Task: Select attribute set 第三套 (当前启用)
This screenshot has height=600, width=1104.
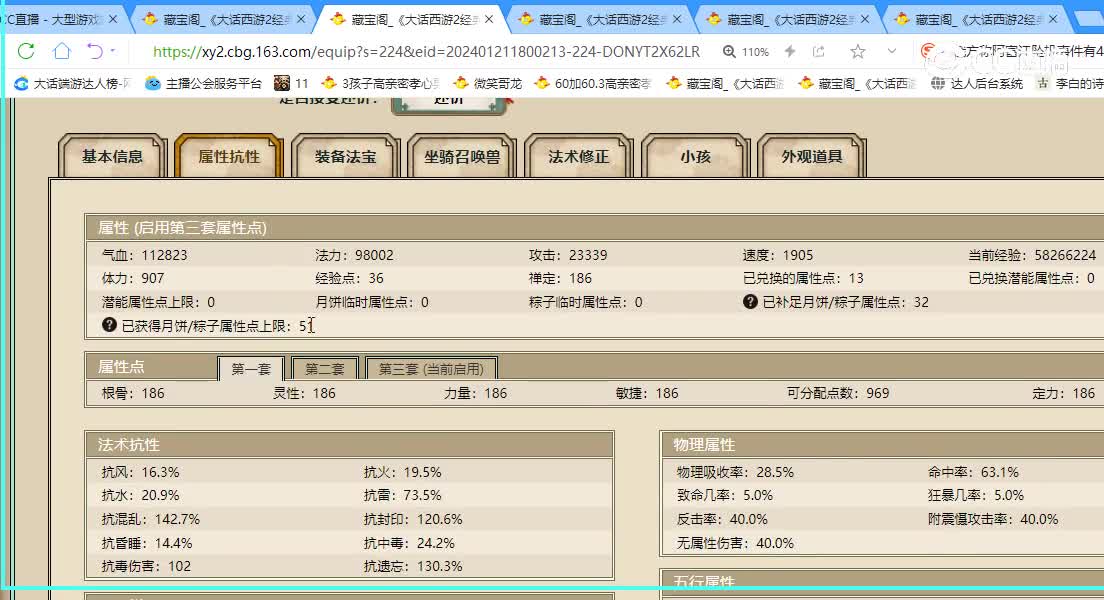Action: 432,368
